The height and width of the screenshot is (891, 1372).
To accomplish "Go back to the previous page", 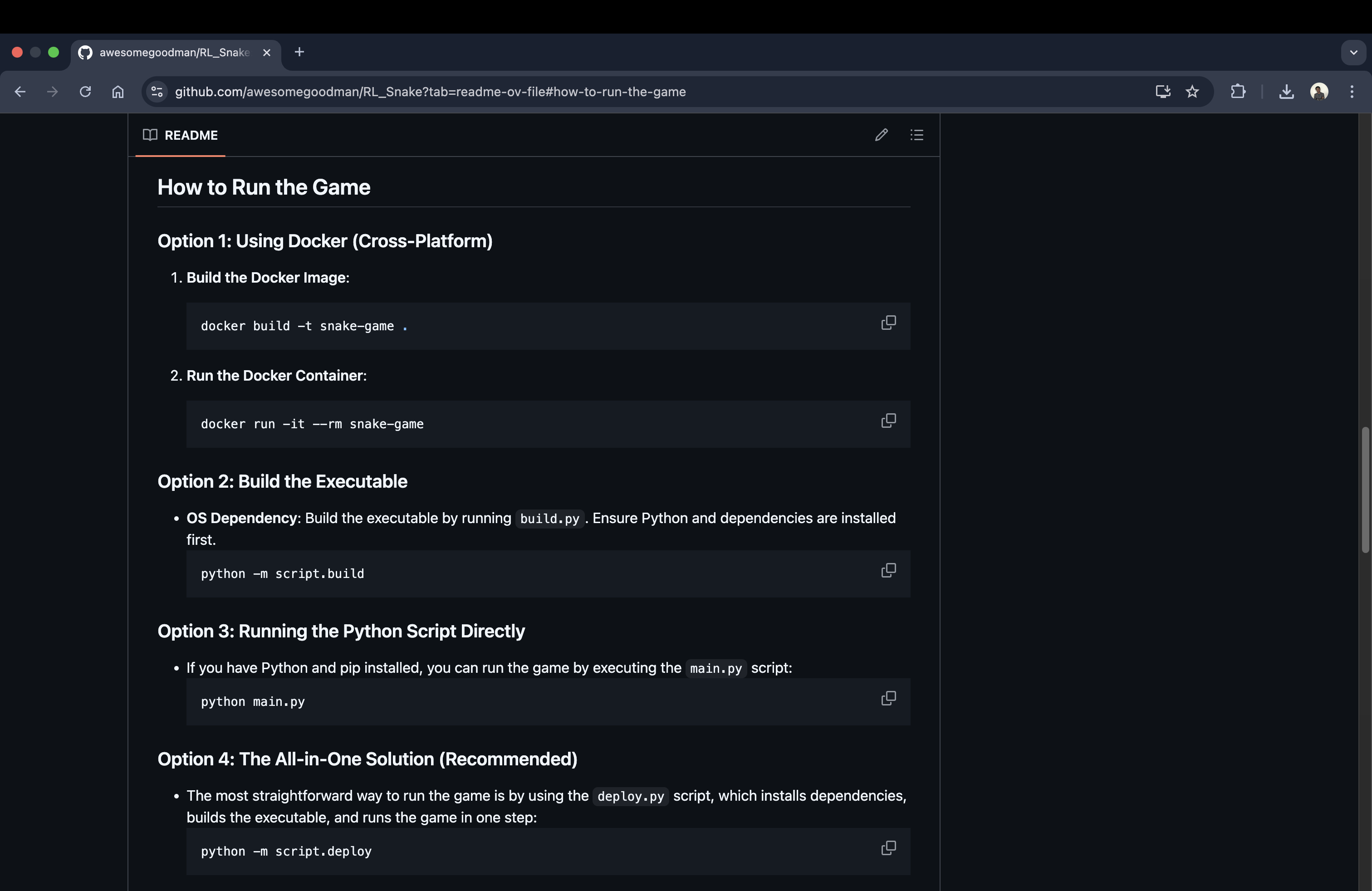I will coord(20,92).
